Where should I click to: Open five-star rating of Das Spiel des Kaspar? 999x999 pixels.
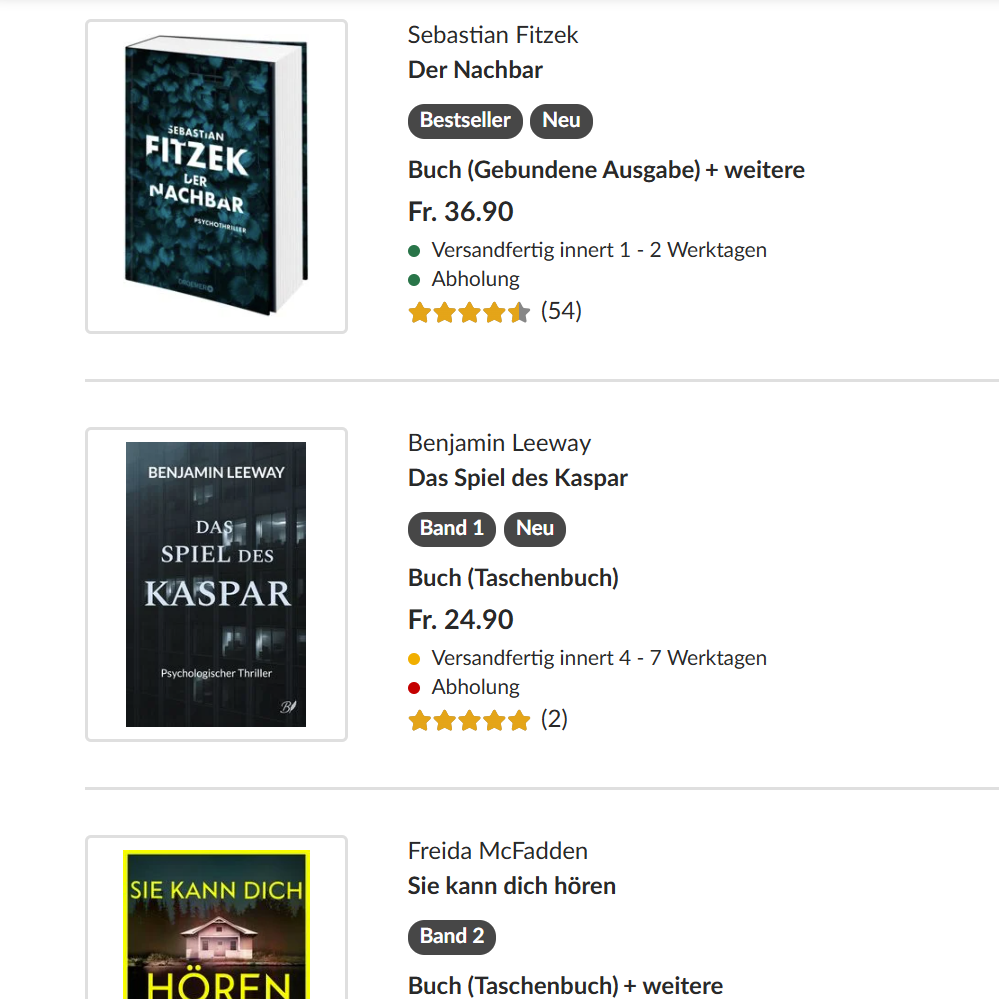[468, 720]
